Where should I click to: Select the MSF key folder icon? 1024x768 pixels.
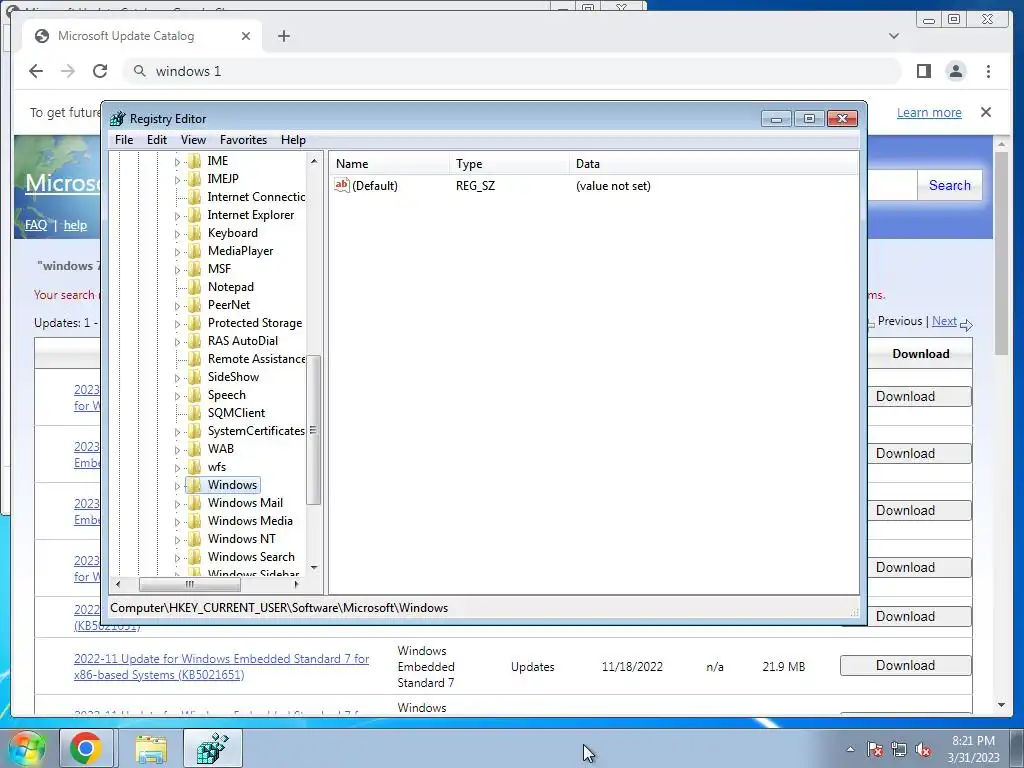click(x=194, y=269)
